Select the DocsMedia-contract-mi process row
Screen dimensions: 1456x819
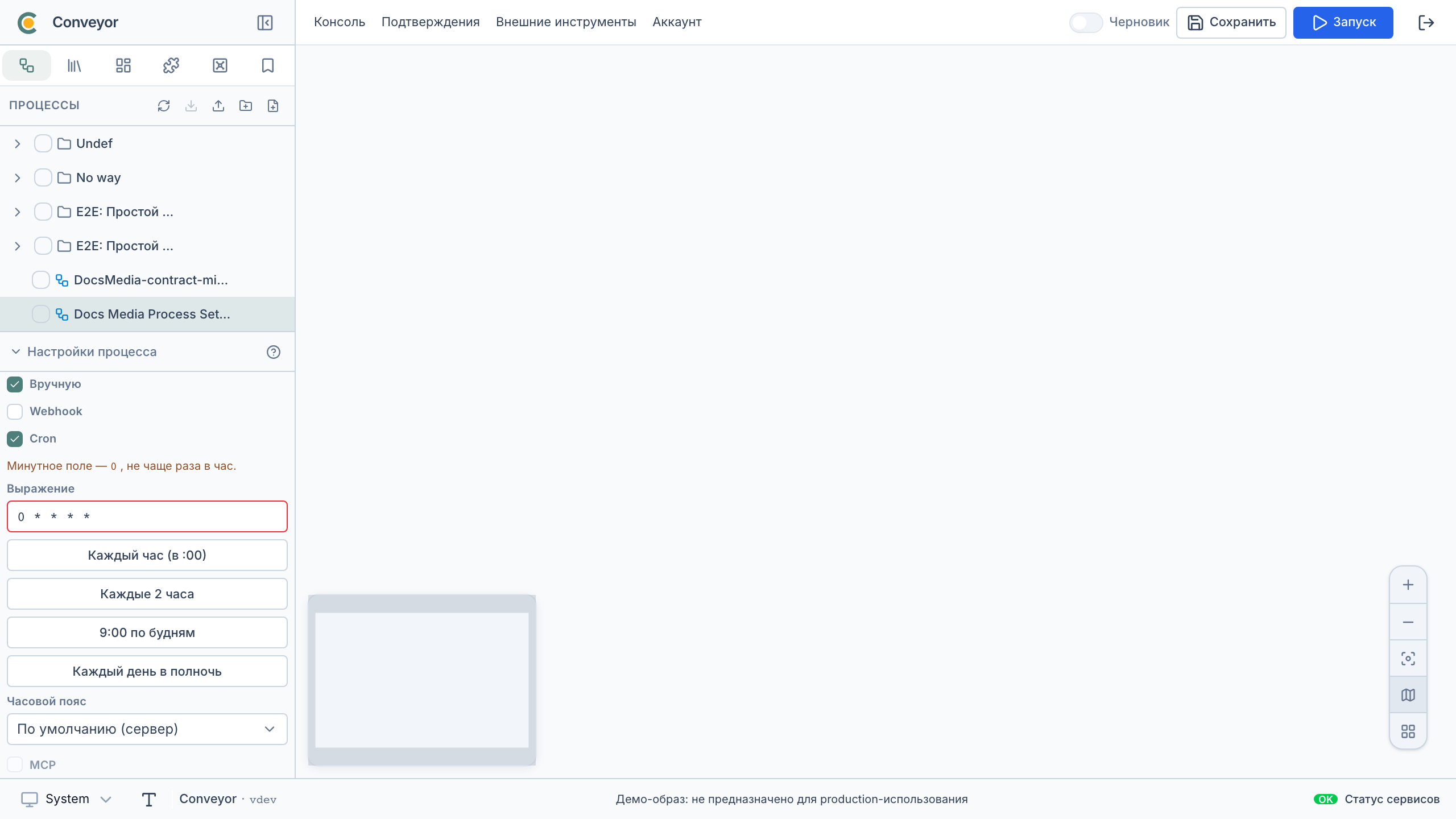click(x=147, y=280)
